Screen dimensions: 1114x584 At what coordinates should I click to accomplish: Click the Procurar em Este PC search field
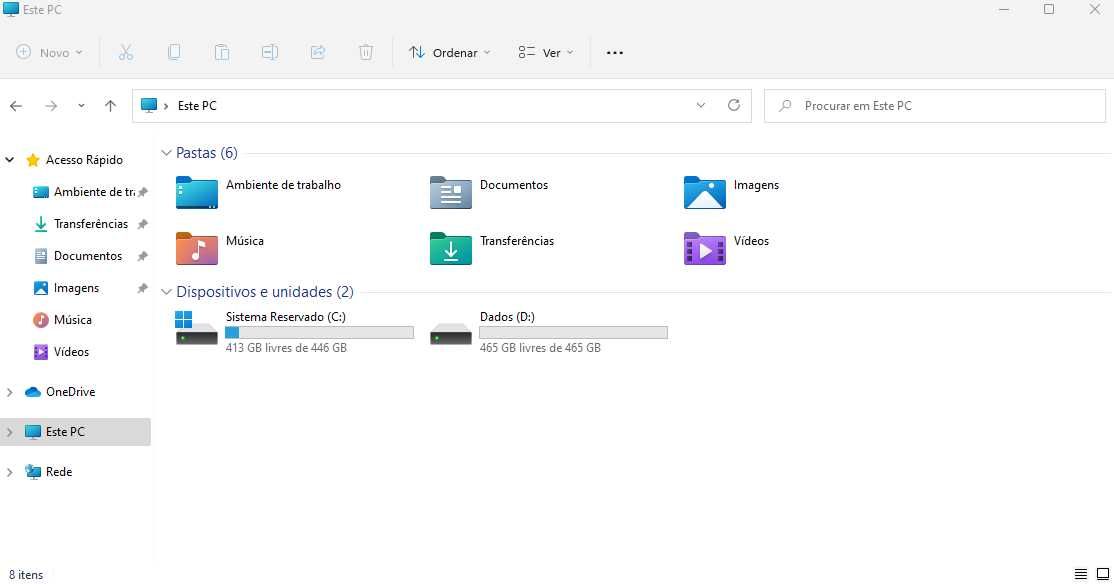(935, 106)
